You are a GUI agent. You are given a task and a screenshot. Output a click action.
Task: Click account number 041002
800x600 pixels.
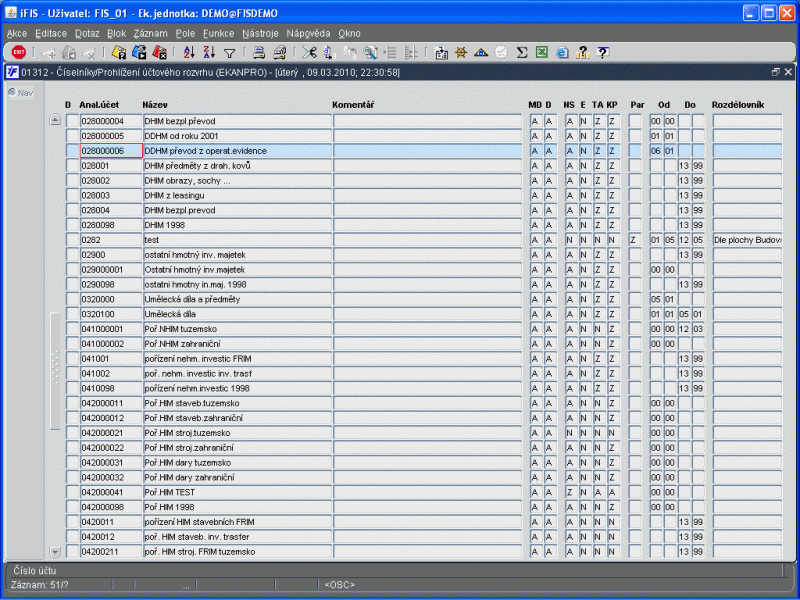(x=111, y=373)
